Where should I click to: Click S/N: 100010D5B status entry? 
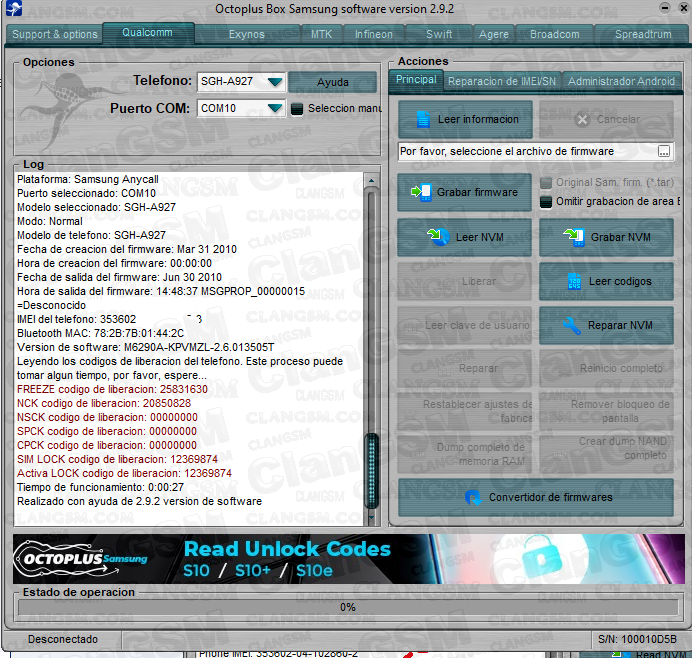pyautogui.click(x=637, y=639)
